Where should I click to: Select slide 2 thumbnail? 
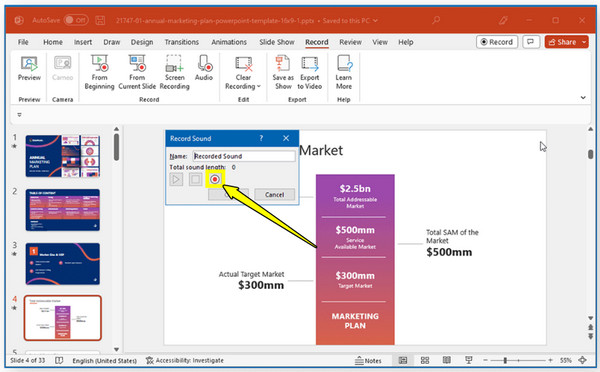click(x=63, y=210)
